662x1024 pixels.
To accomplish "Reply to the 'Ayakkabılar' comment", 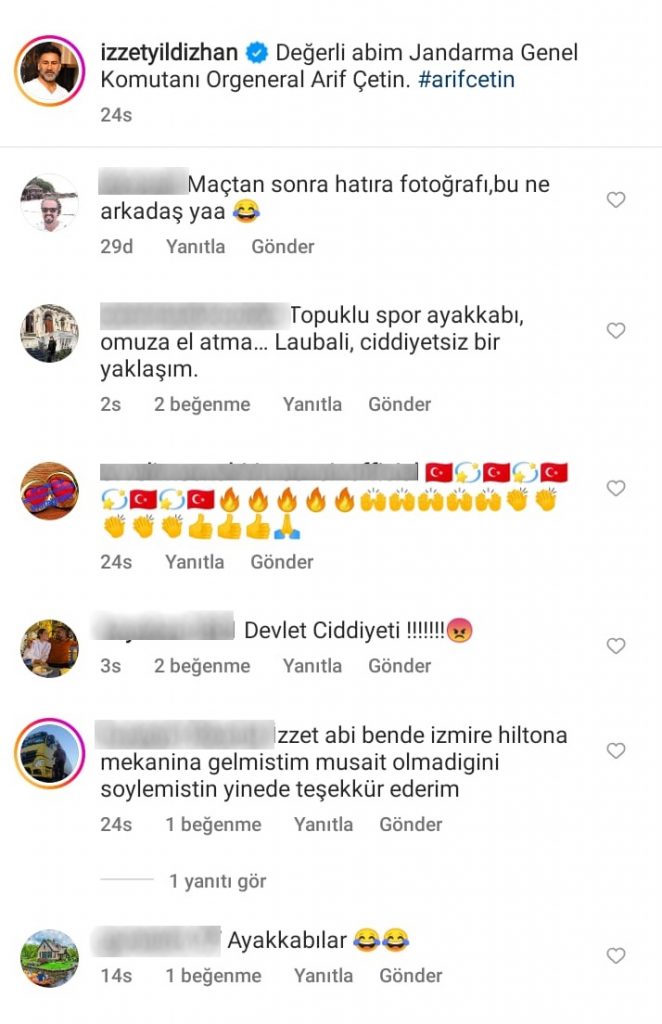I will pos(323,975).
